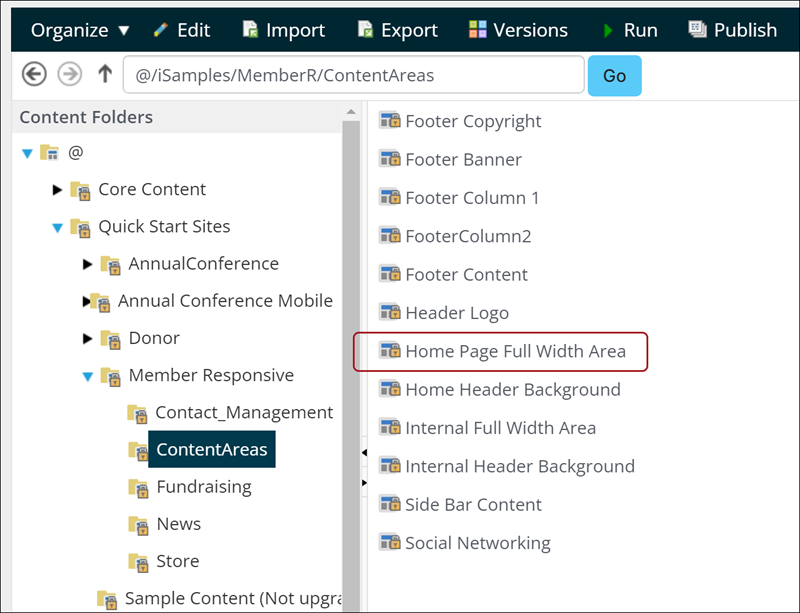Open Home Header Background item
Viewport: 800px width, 613px height.
(x=513, y=390)
